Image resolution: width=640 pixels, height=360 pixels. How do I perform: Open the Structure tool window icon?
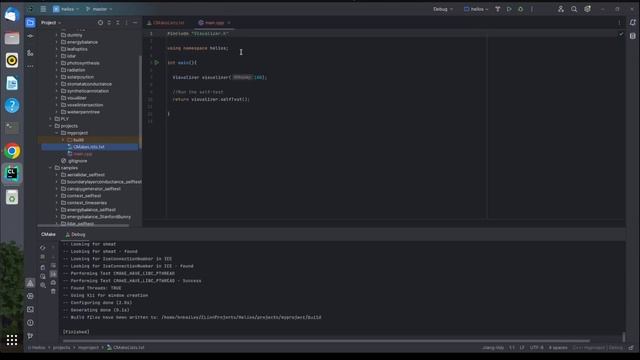(x=30, y=53)
